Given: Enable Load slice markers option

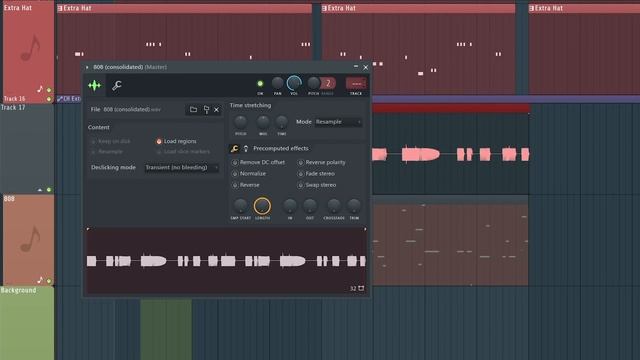Looking at the screenshot, I should point(183,151).
